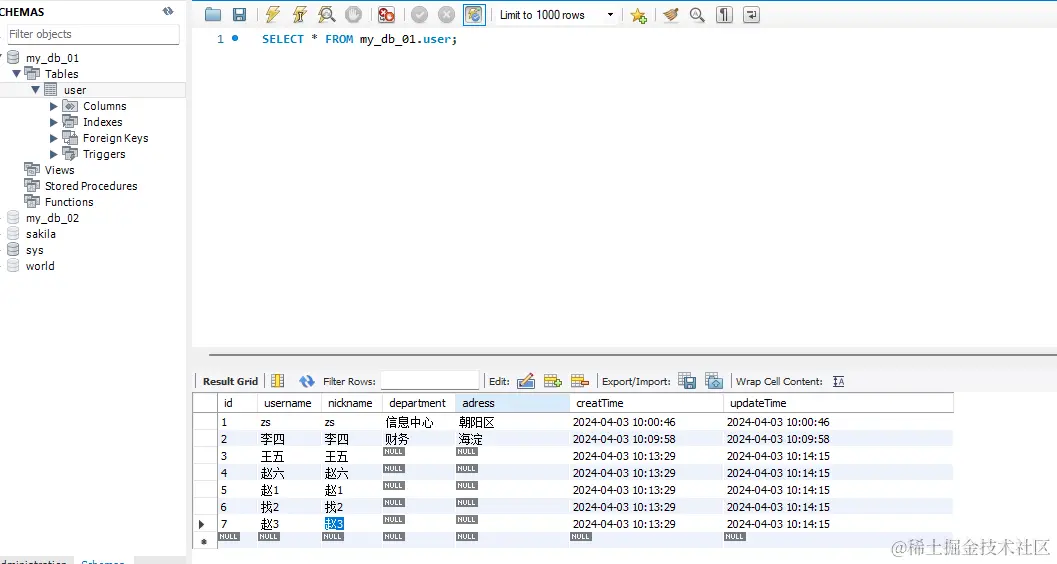The width and height of the screenshot is (1057, 564).
Task: Click the Insert new row icon
Action: coord(553,381)
